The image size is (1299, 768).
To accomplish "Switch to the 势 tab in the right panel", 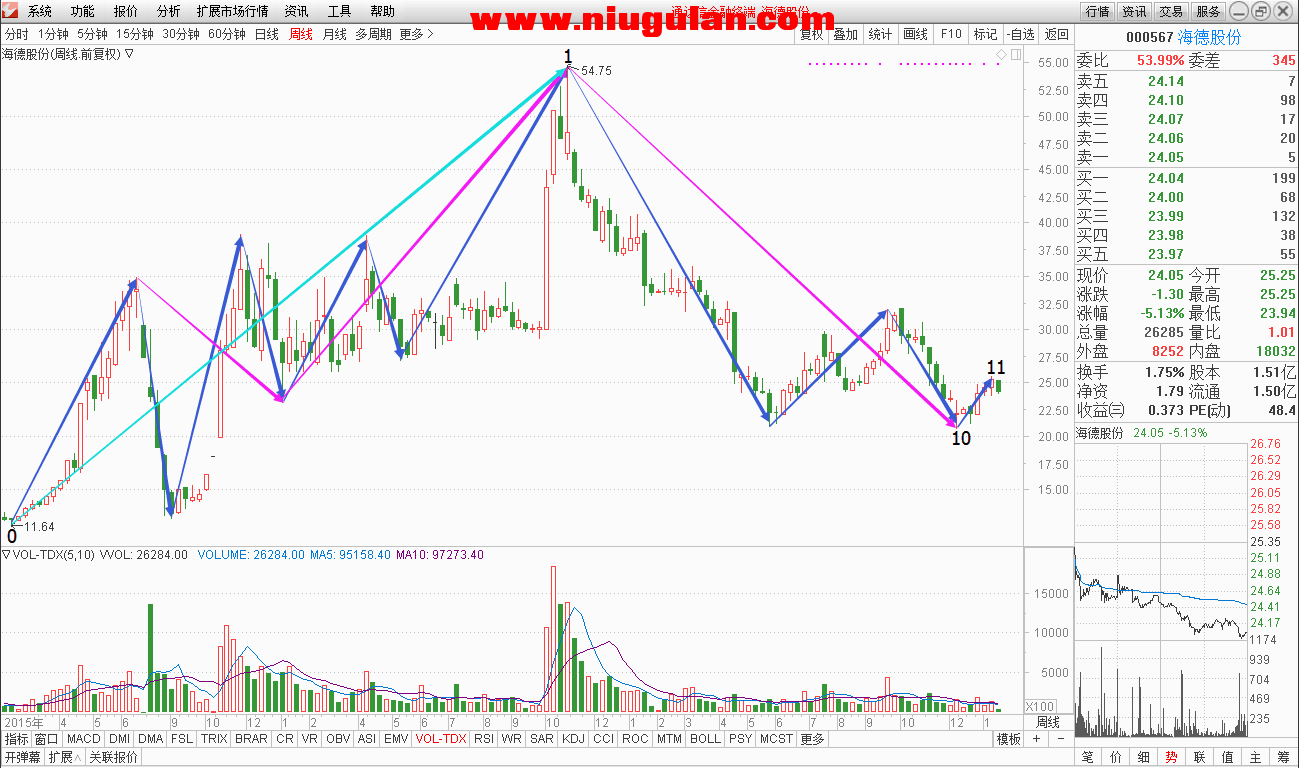I will (x=1171, y=757).
